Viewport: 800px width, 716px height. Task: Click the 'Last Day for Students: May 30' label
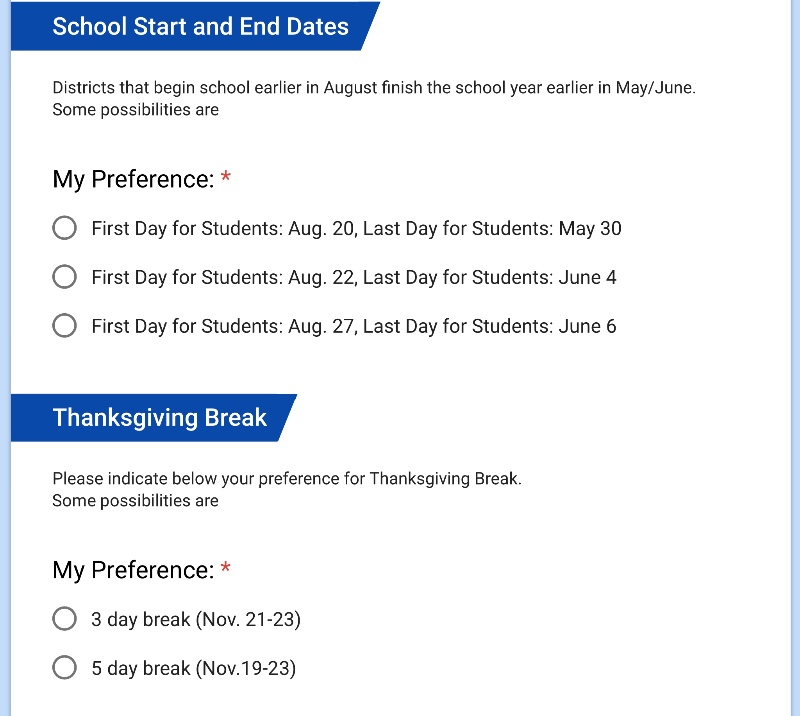492,229
